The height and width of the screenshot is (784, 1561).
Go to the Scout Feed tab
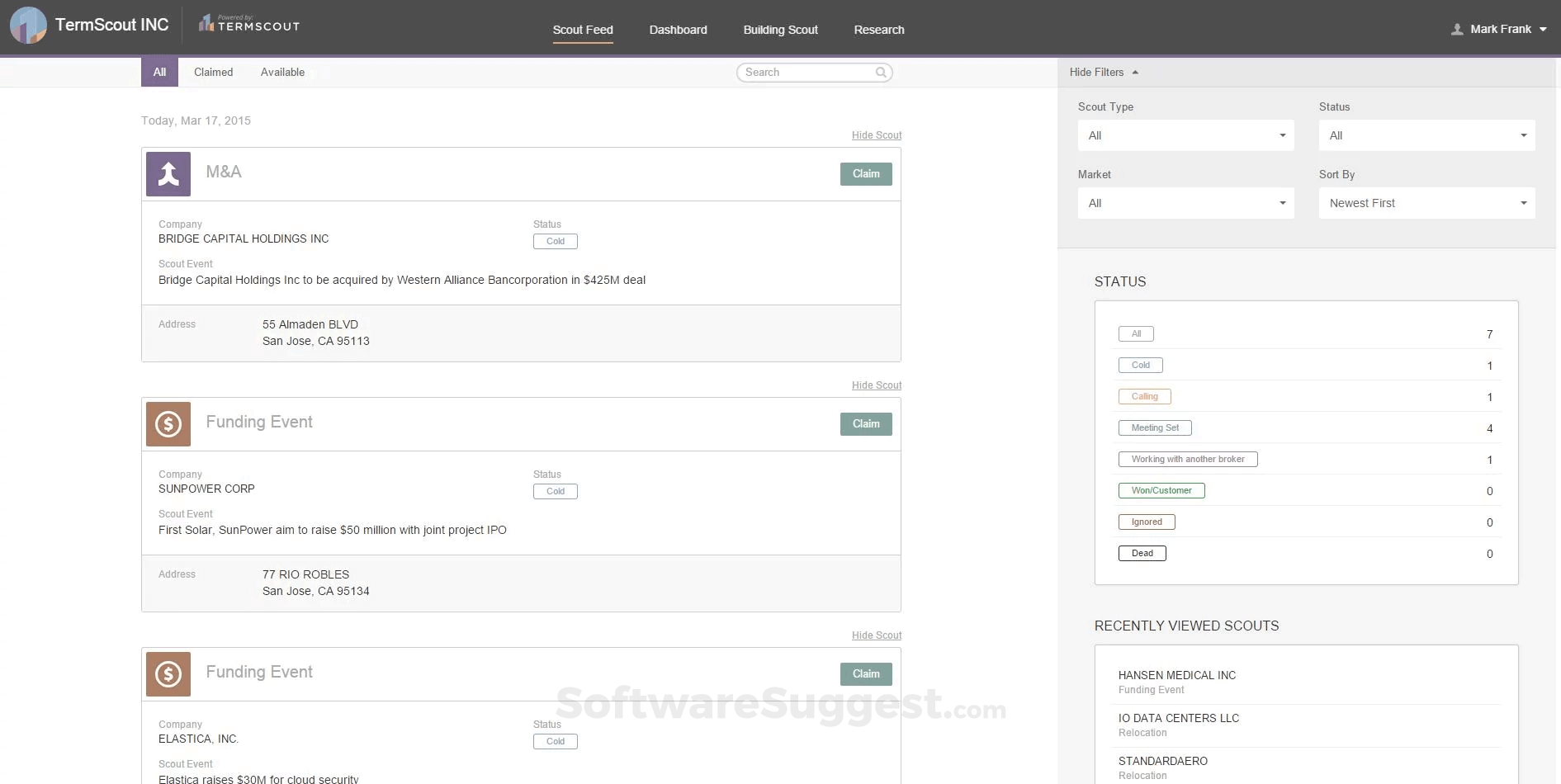583,30
